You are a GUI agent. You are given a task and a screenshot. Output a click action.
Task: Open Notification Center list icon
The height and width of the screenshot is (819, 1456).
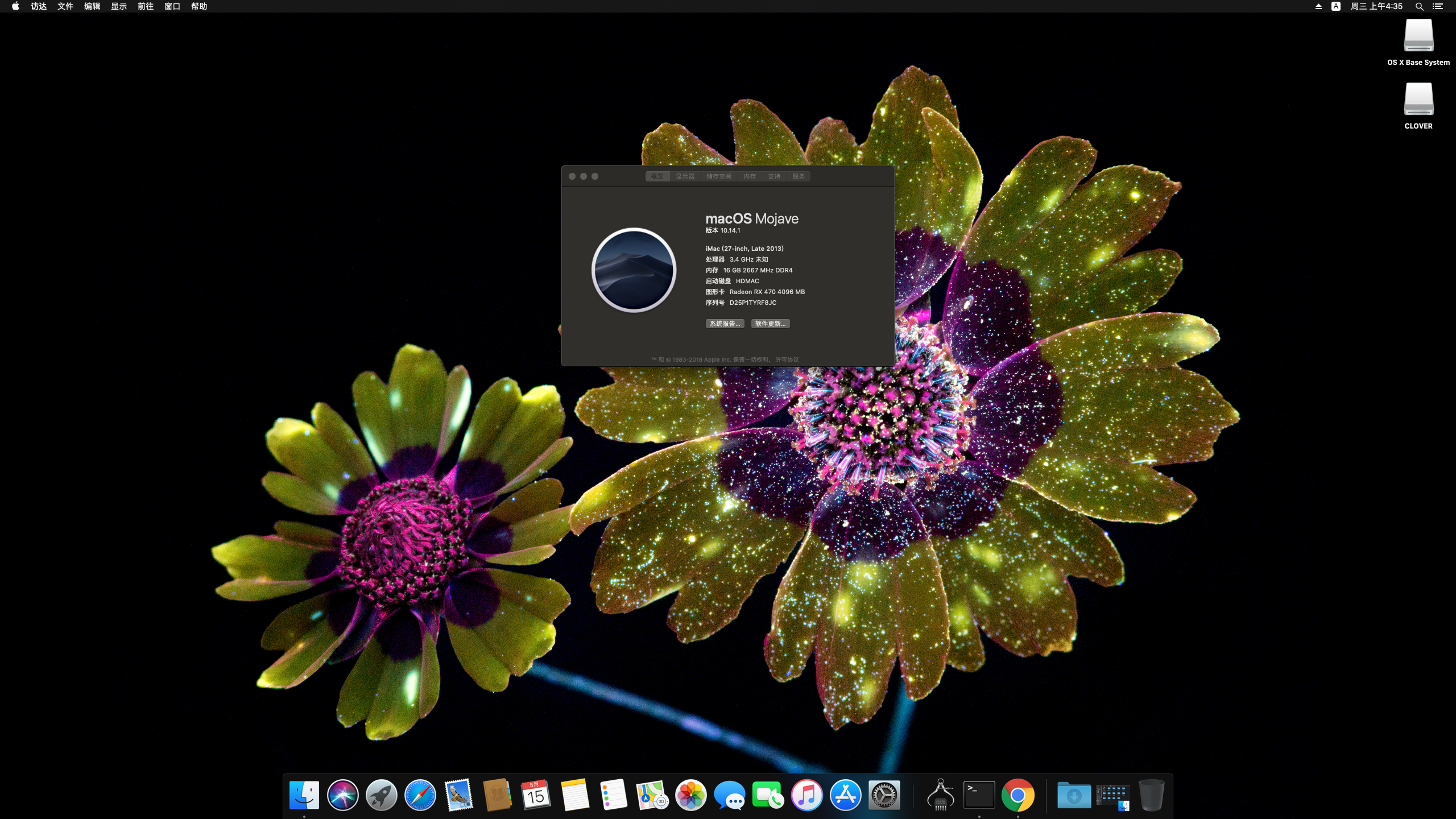coord(1438,6)
